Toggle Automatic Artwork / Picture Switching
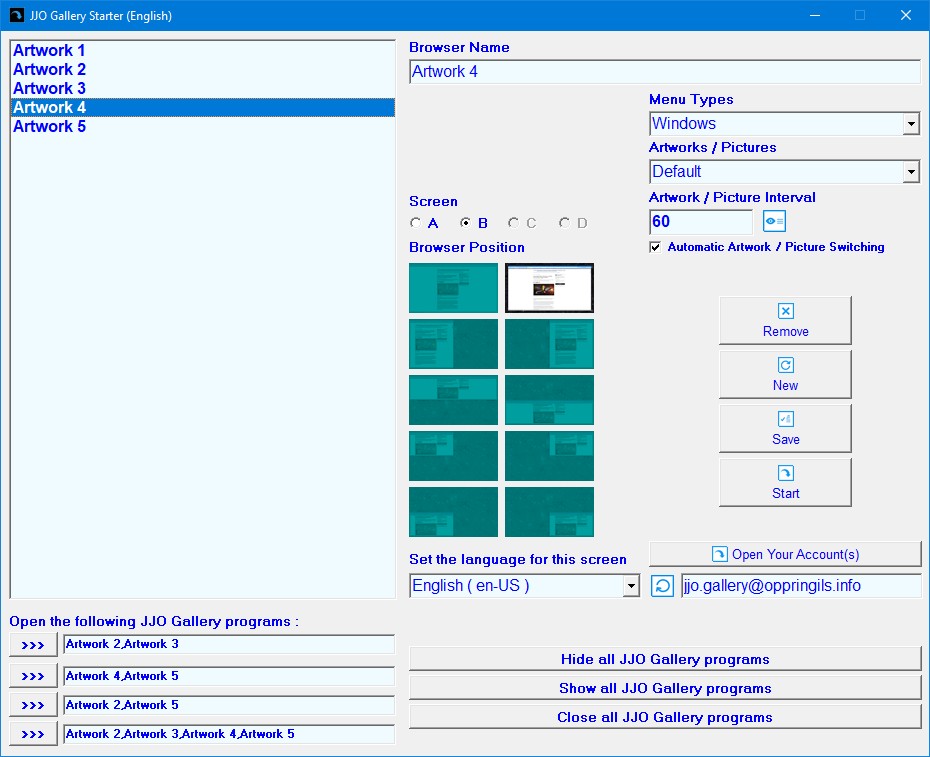This screenshot has width=930, height=757. click(x=656, y=247)
